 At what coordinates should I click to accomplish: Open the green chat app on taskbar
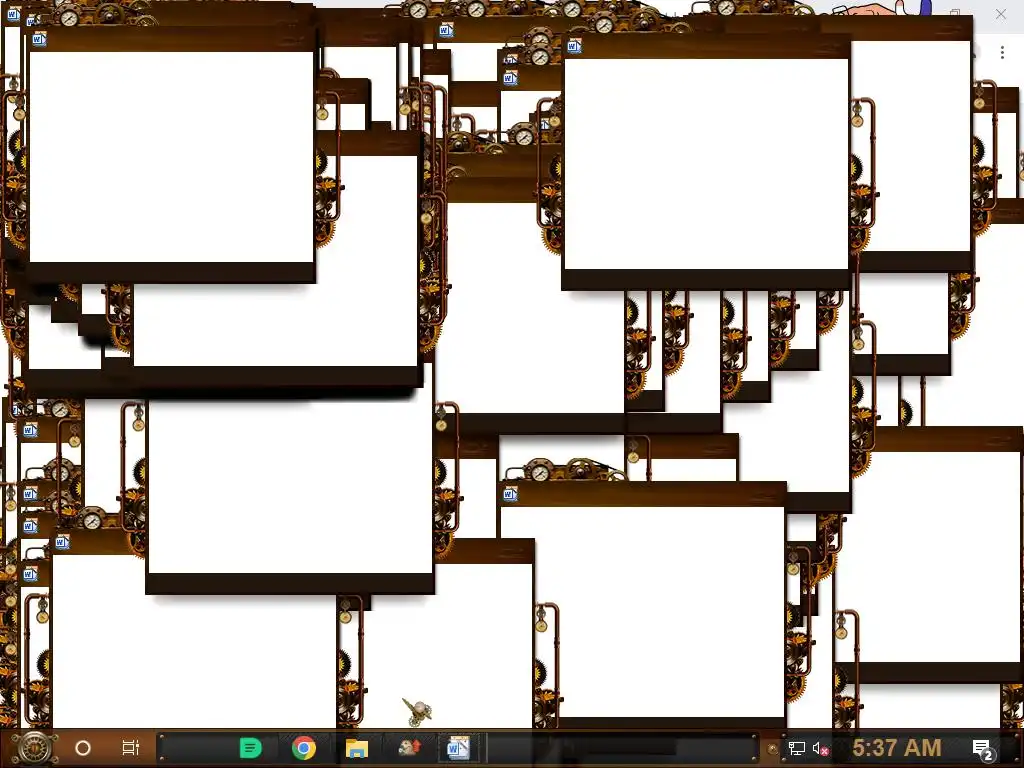[251, 748]
